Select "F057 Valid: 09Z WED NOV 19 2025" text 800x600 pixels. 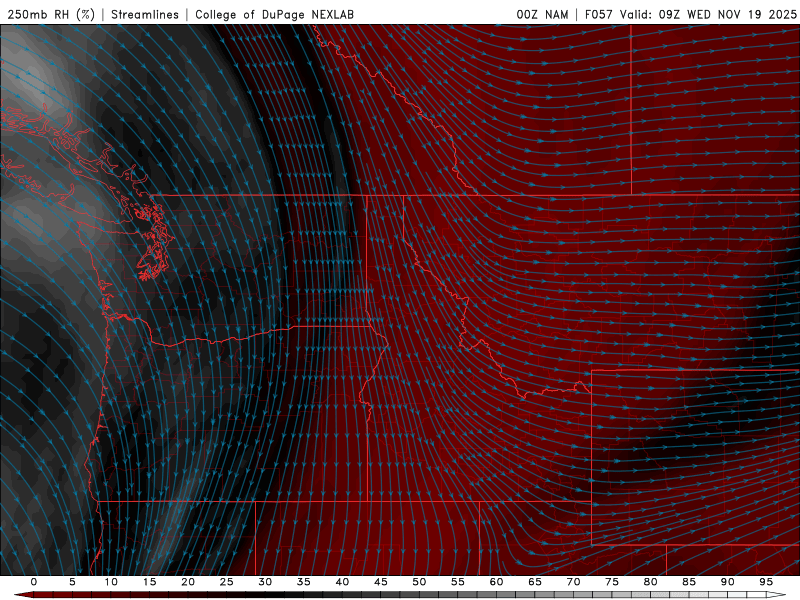tap(691, 14)
